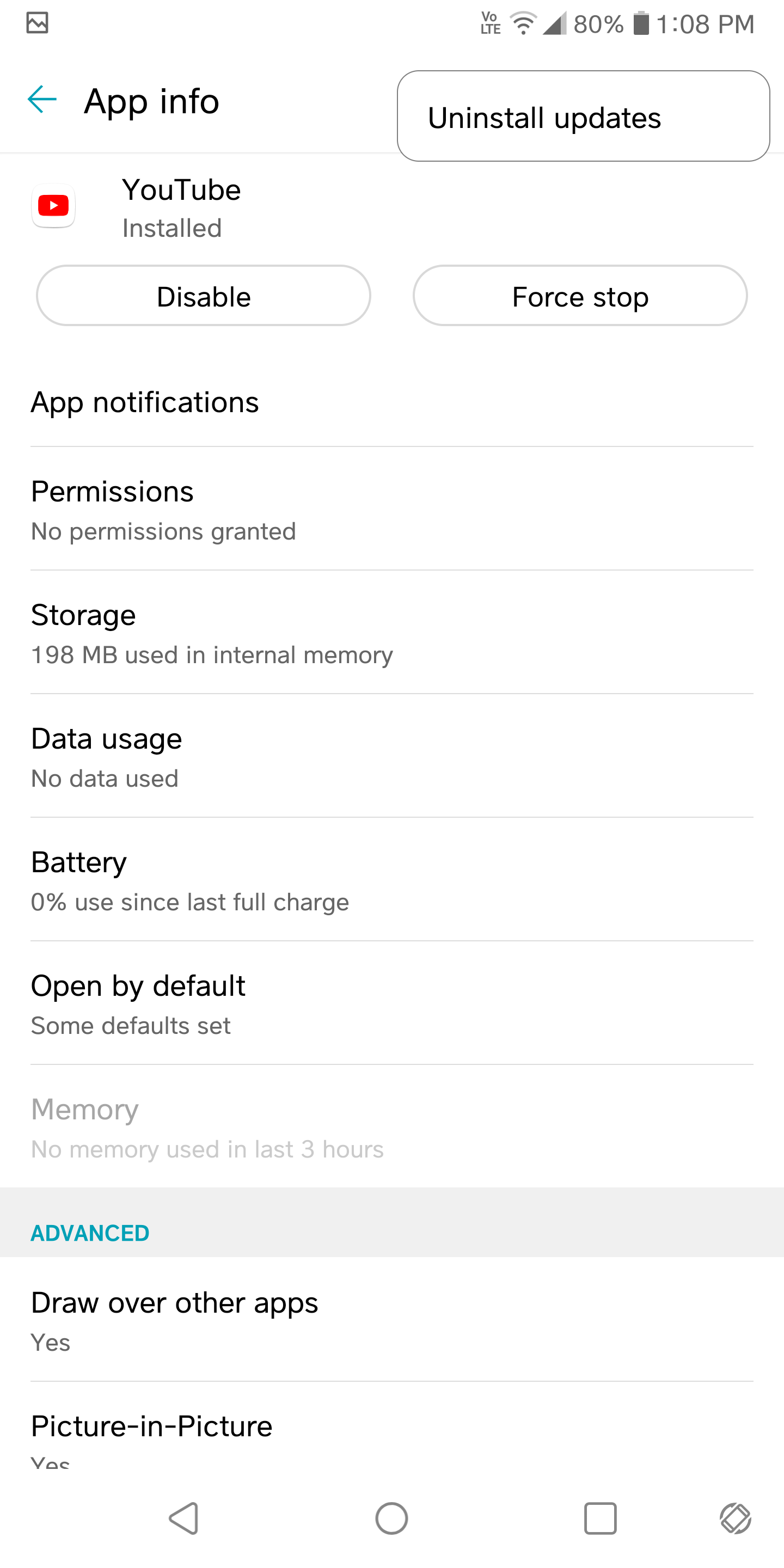The image size is (784, 1568).
Task: Select Uninstall updates from the popup menu
Action: [583, 117]
